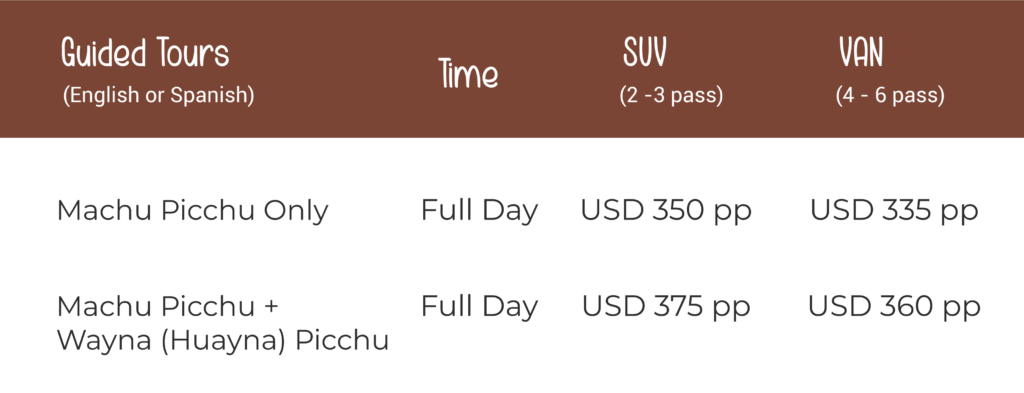This screenshot has width=1024, height=393.
Task: Click the word Tours in the header
Action: pyautogui.click(x=193, y=52)
